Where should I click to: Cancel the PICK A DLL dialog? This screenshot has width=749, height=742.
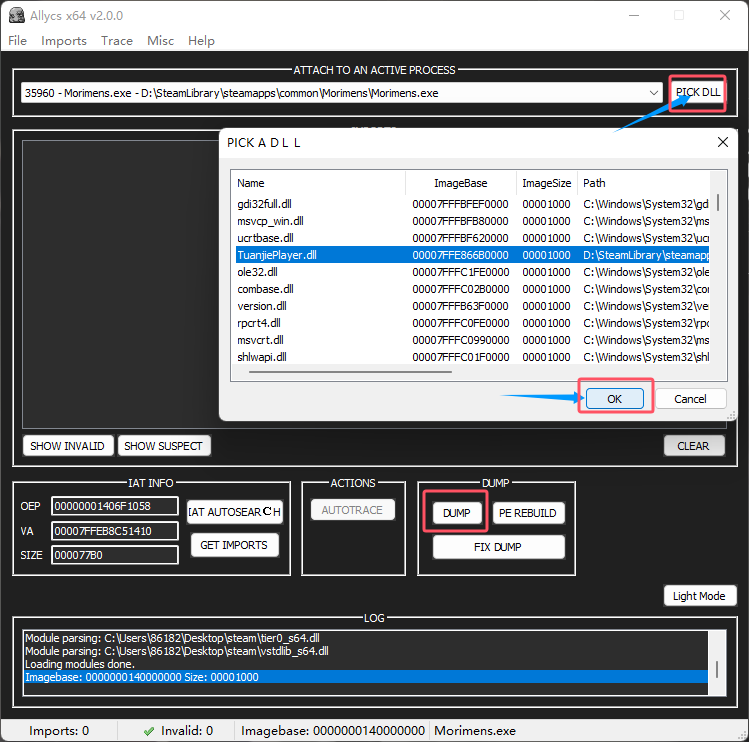(x=690, y=399)
